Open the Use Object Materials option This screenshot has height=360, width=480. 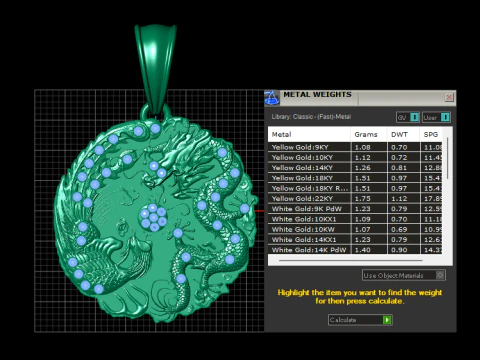coord(404,275)
